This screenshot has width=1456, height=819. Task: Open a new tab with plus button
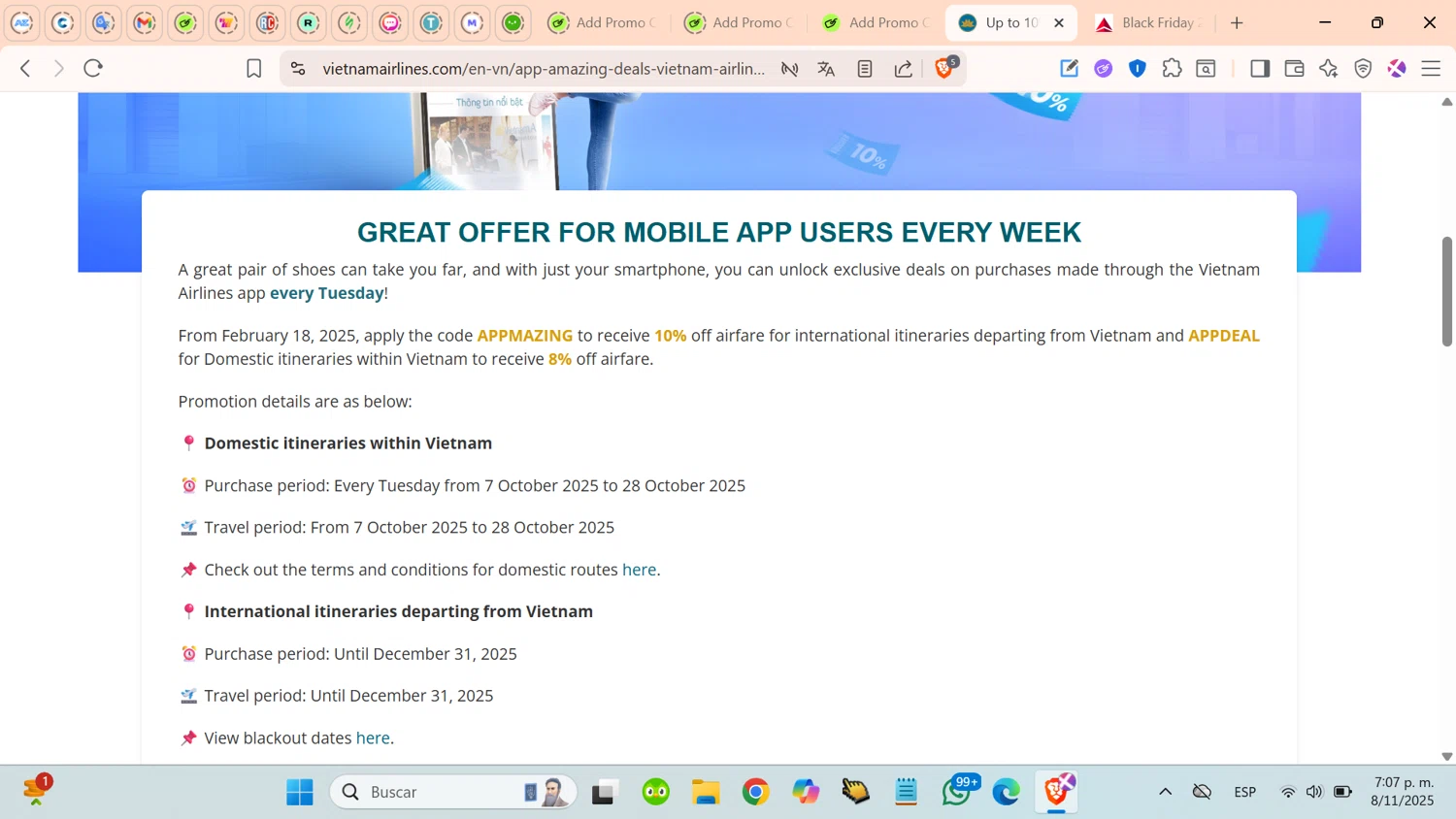1237,22
